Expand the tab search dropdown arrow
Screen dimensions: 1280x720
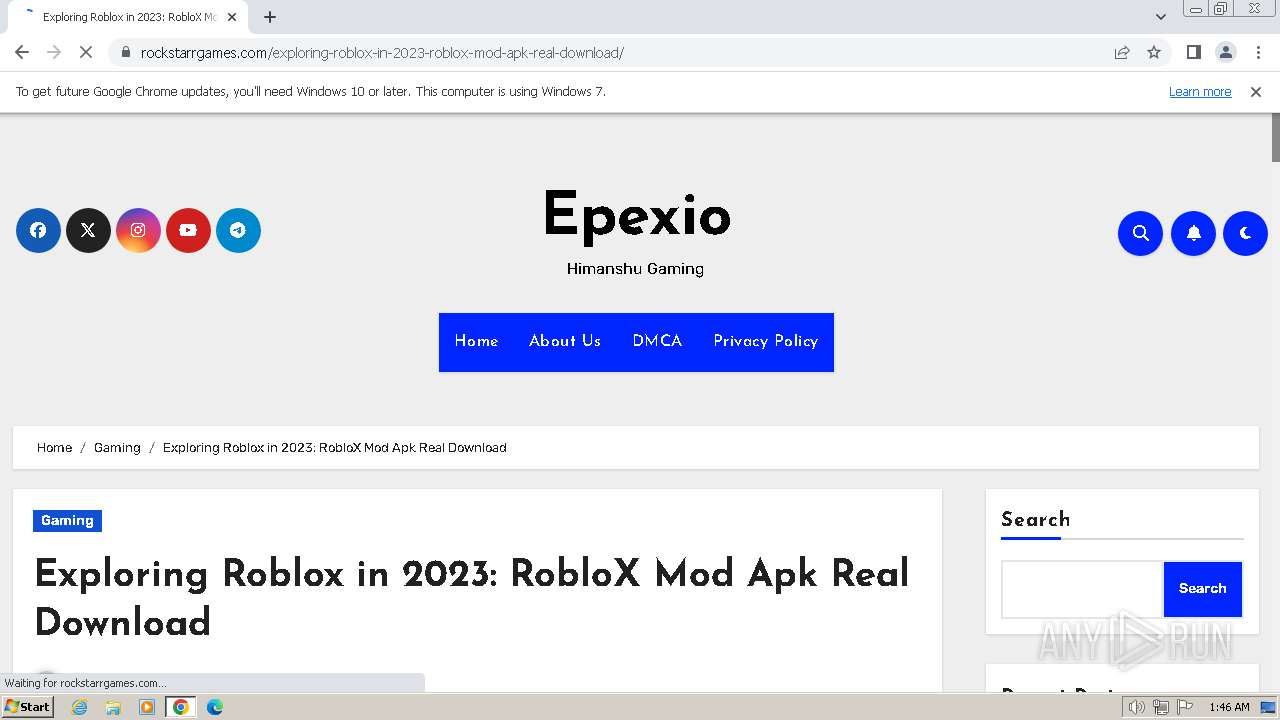coord(1160,17)
